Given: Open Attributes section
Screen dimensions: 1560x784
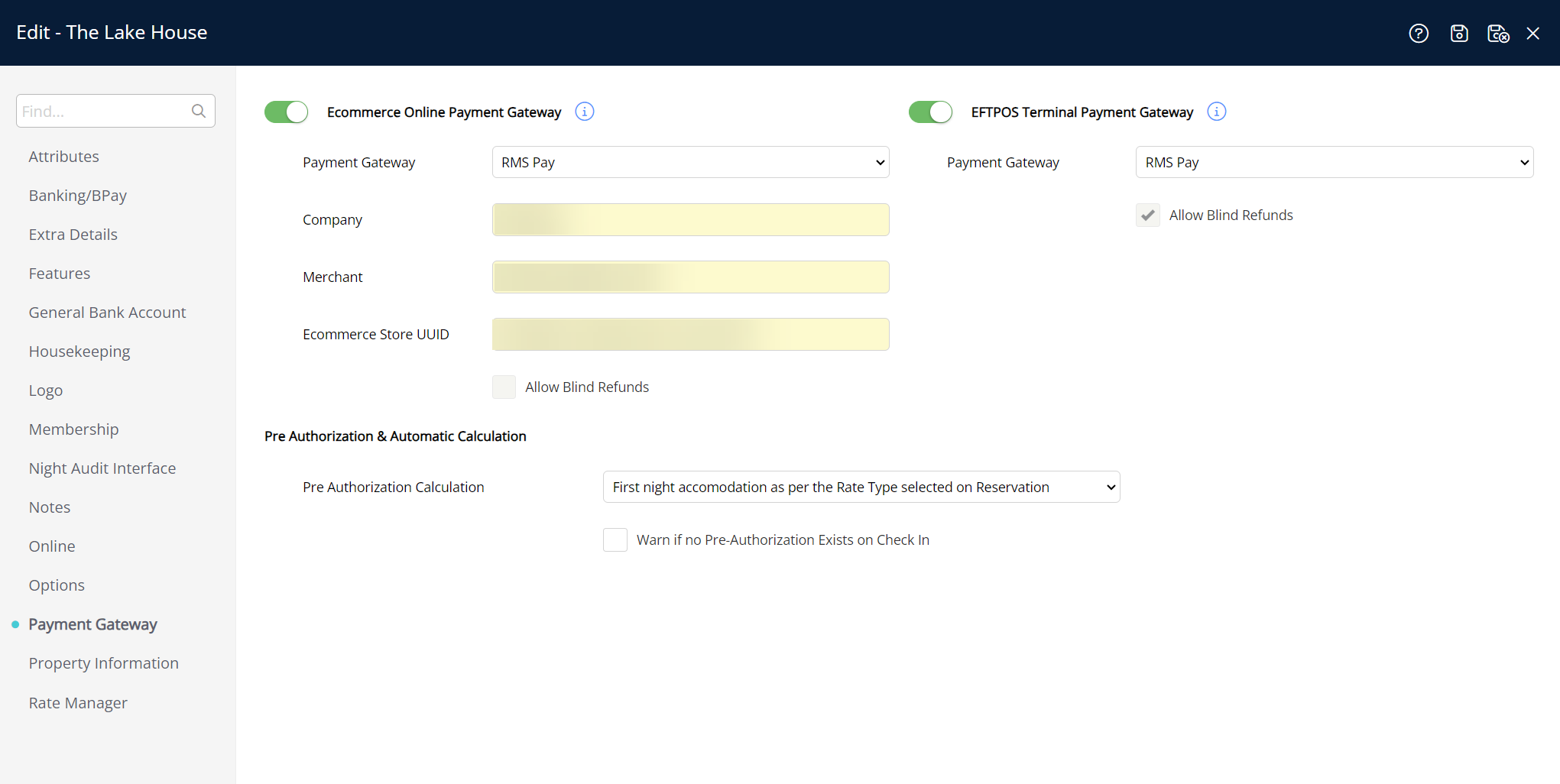Looking at the screenshot, I should pyautogui.click(x=64, y=157).
